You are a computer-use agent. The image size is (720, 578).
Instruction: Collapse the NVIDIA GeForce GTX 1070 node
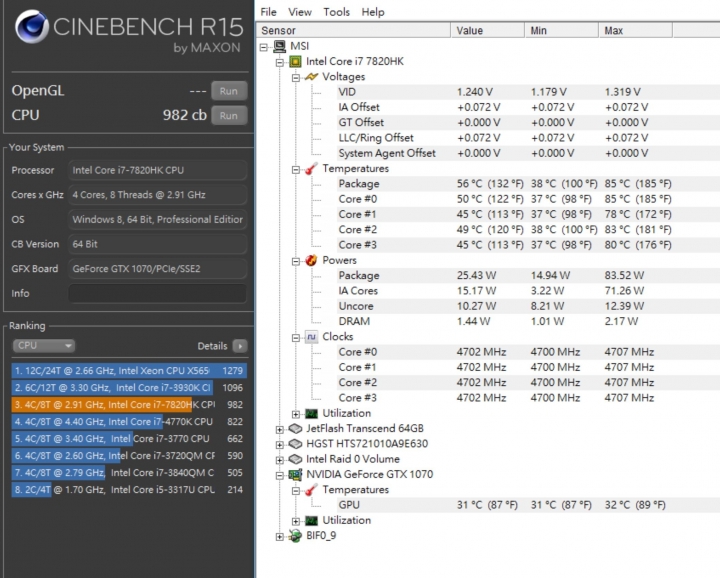click(280, 476)
